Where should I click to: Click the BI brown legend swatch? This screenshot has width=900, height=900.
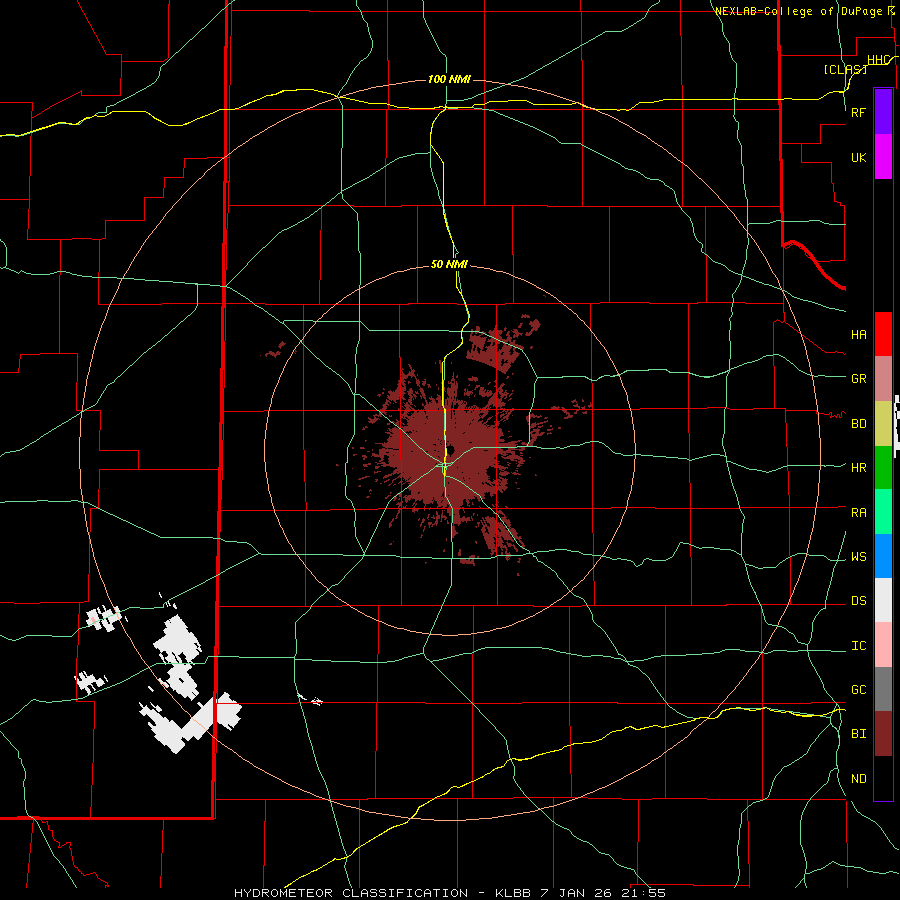click(x=883, y=734)
